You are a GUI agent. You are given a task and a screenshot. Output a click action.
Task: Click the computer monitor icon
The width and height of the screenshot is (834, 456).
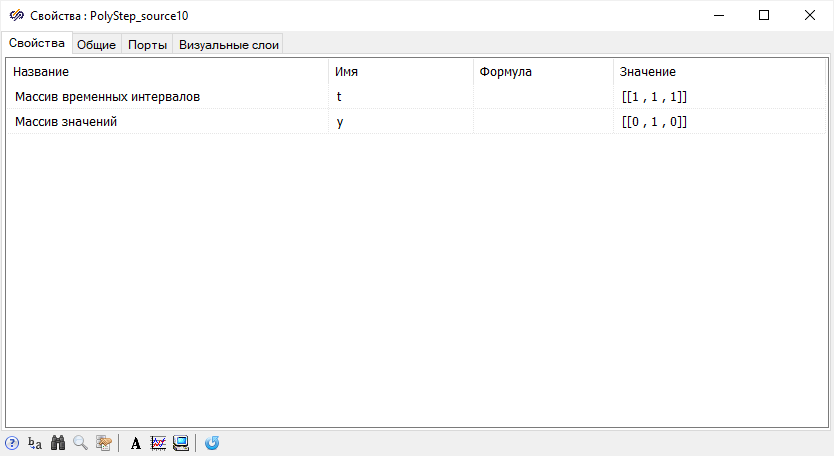pyautogui.click(x=181, y=443)
